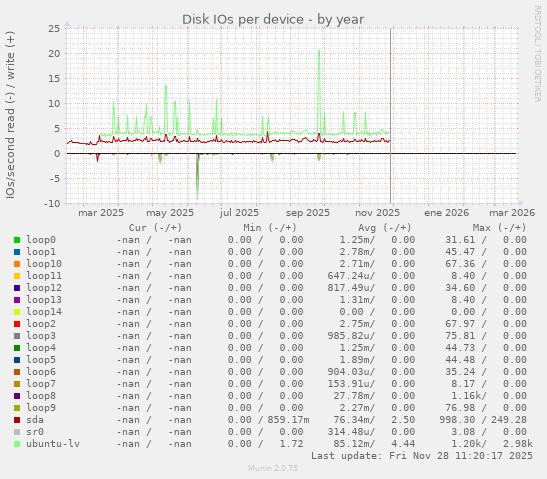Select the loop9 legend label
The image size is (547, 479).
(x=41, y=407)
